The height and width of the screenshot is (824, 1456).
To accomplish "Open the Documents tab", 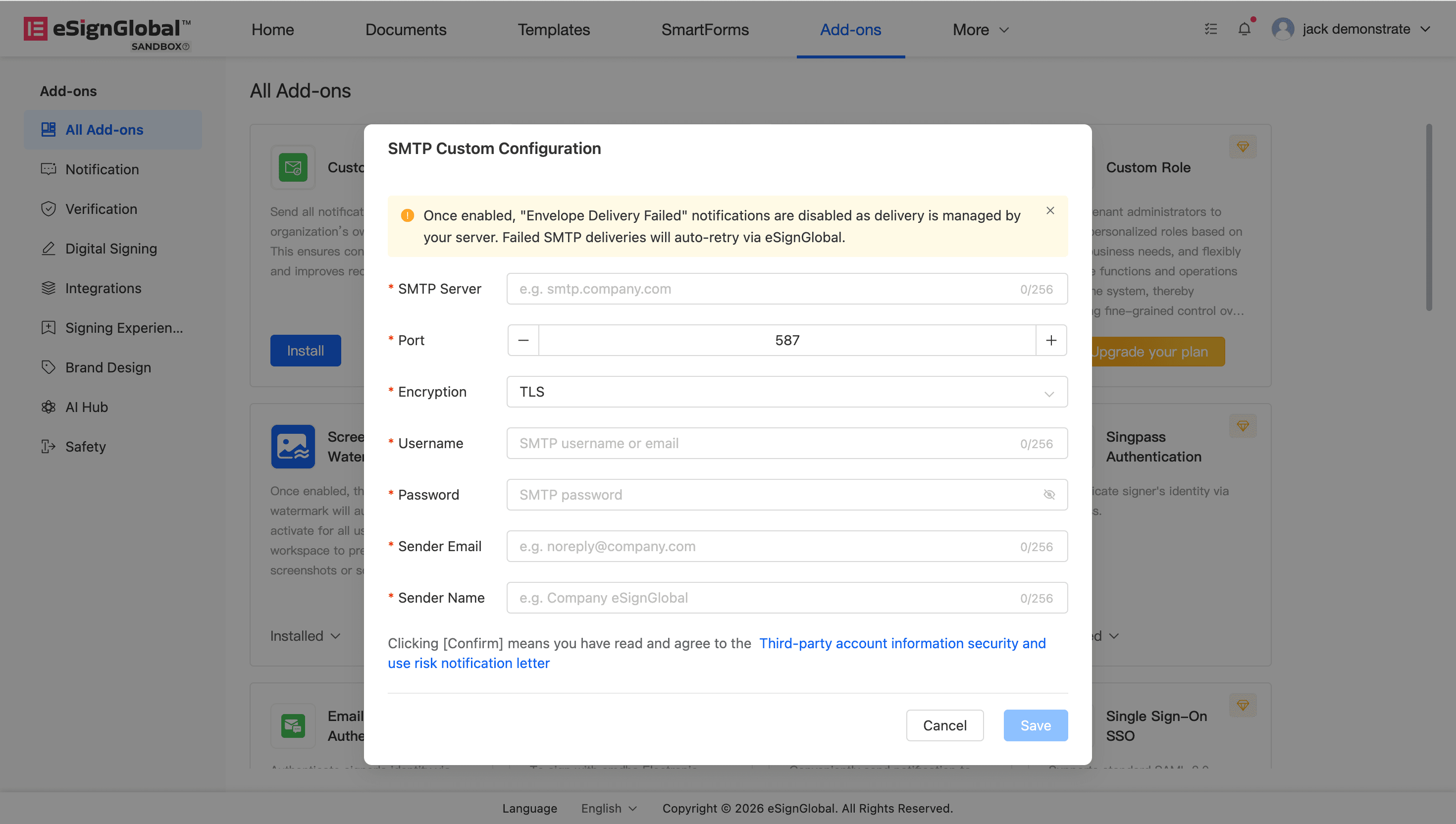I will [406, 29].
